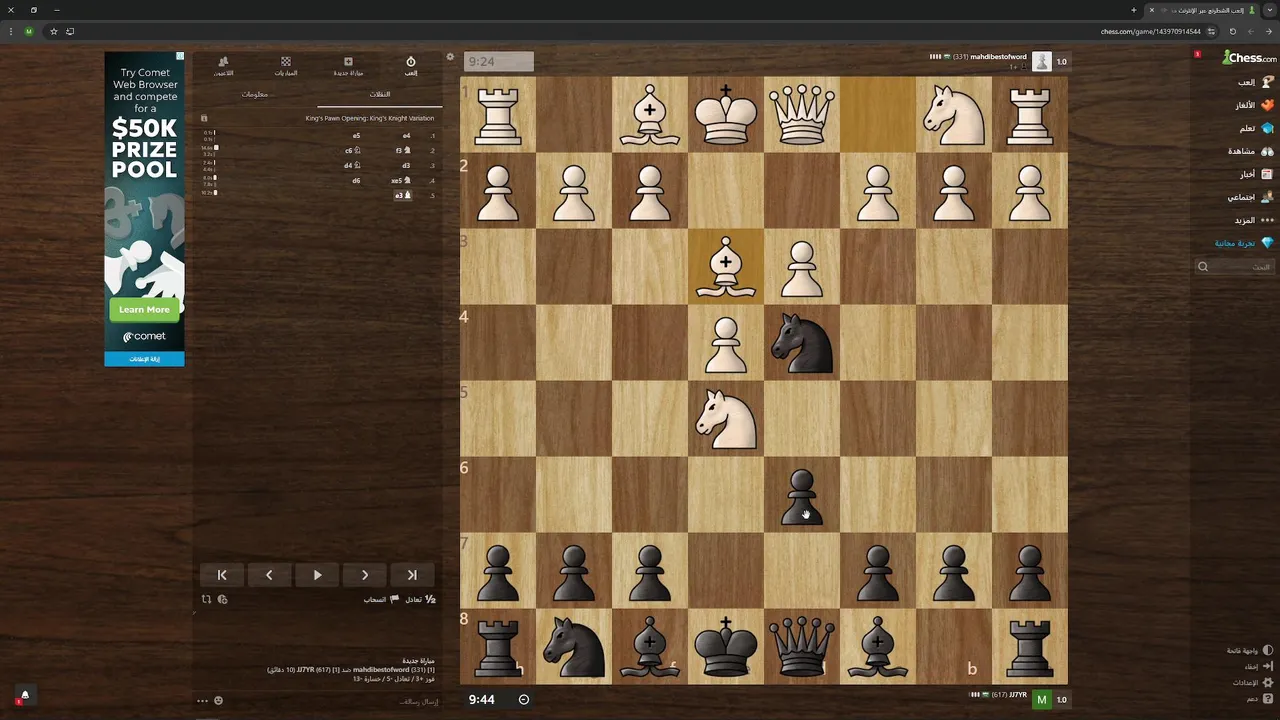Screen dimensions: 1280x720
Task: Click the sidebar search field (البحث)
Action: point(1234,267)
